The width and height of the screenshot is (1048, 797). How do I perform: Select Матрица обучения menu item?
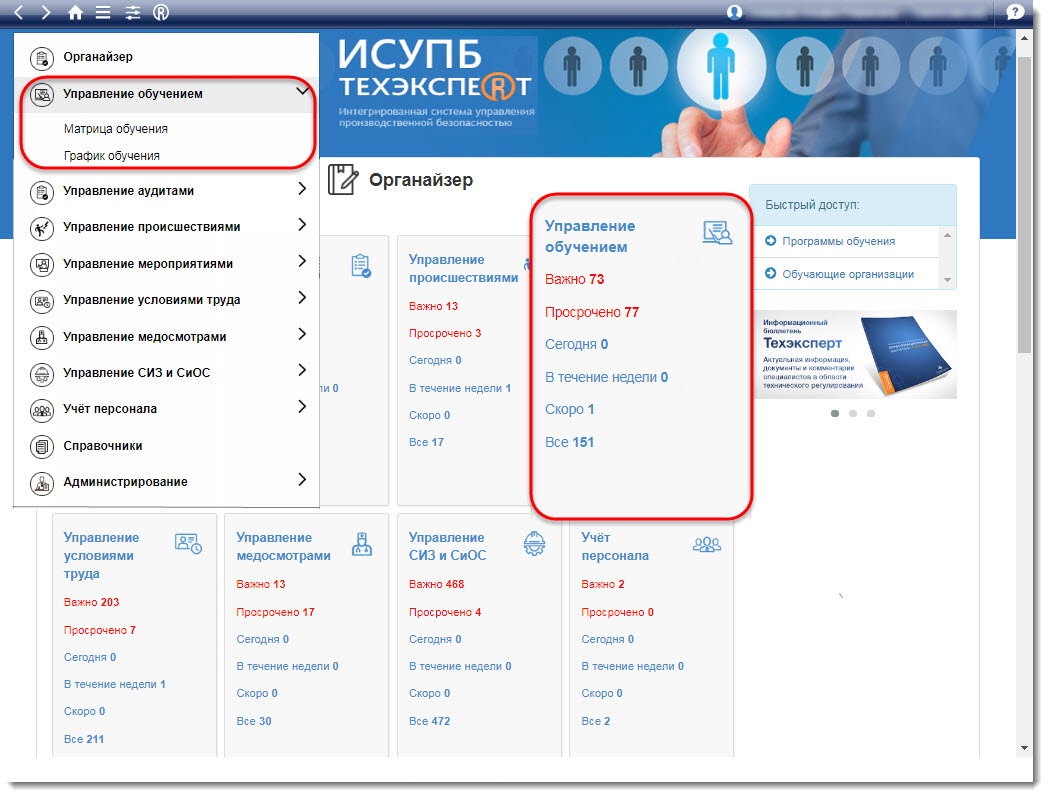(x=115, y=129)
